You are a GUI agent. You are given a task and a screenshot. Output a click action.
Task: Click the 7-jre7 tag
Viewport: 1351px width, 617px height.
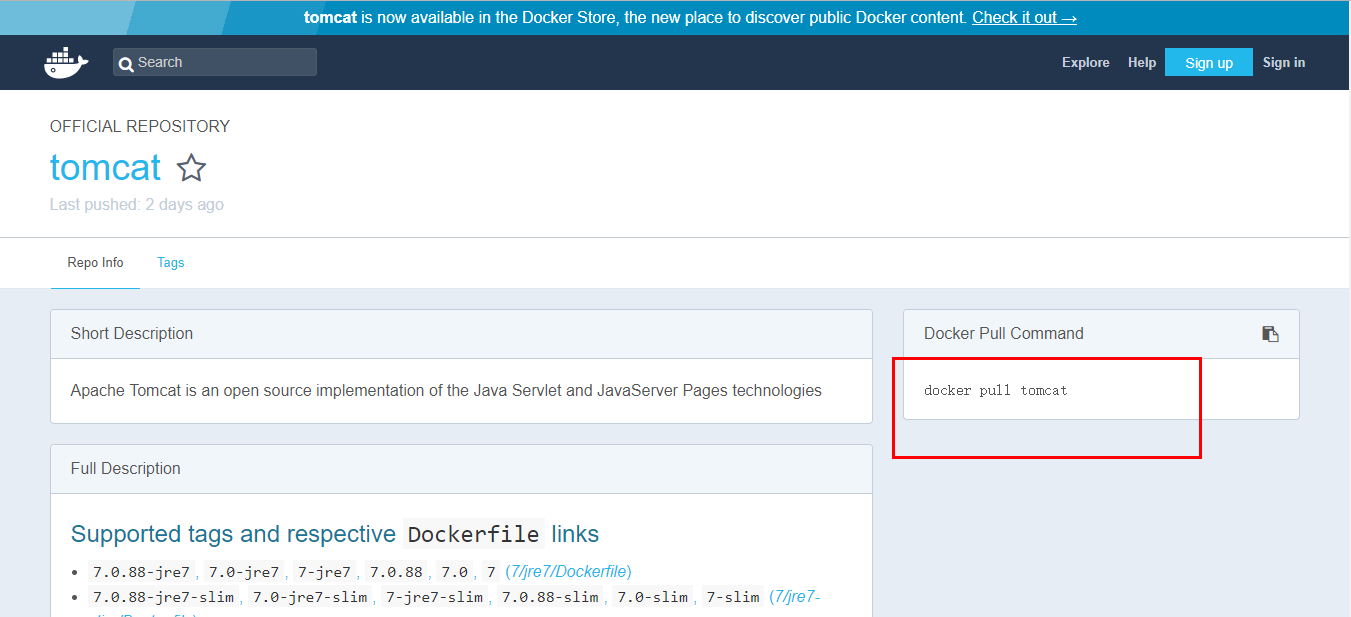pos(324,572)
